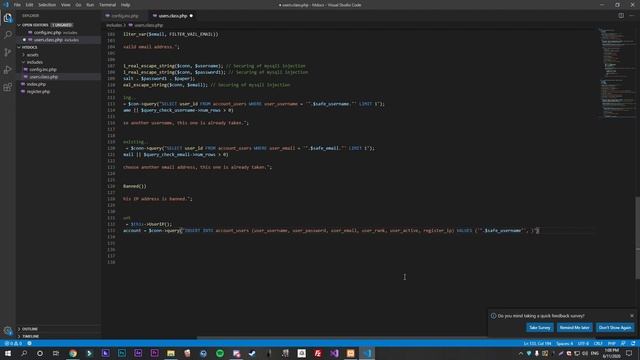Open the editor More Actions ellipsis
Image resolution: width=640 pixels, height=360 pixels.
coord(632,16)
